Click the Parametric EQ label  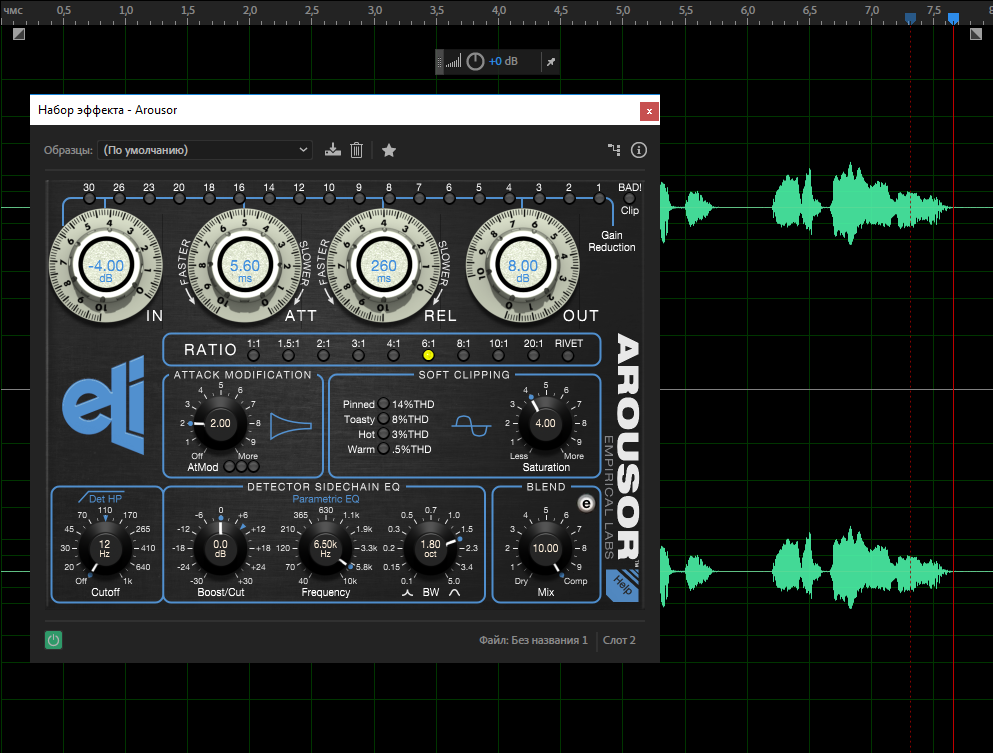(x=326, y=499)
